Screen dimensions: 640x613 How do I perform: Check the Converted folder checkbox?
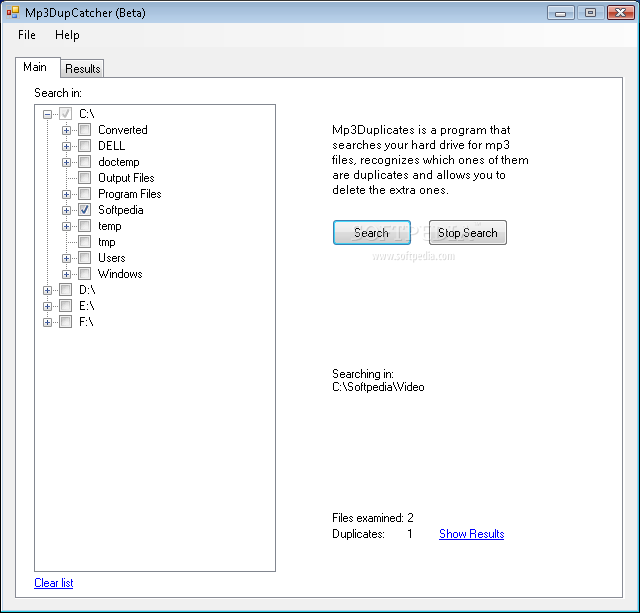tap(84, 130)
